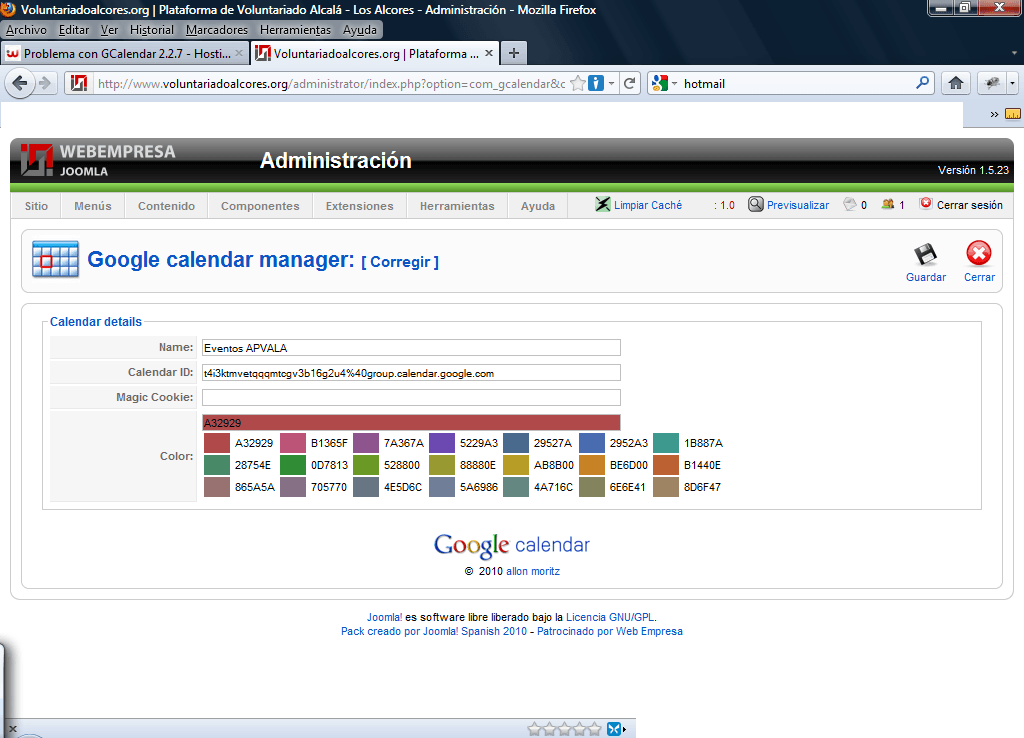Close the Problema con GCalendar tab
Image resolution: width=1024 pixels, height=738 pixels.
coord(239,54)
